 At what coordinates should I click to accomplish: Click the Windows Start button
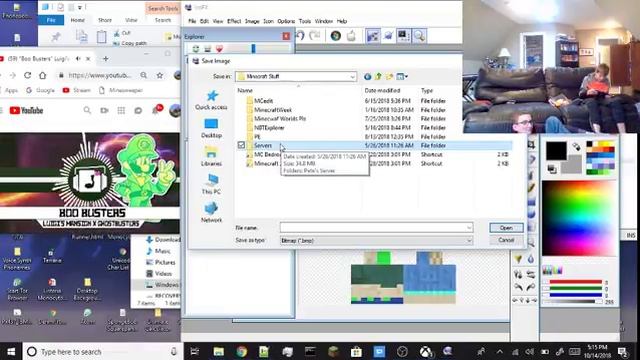click(x=11, y=351)
